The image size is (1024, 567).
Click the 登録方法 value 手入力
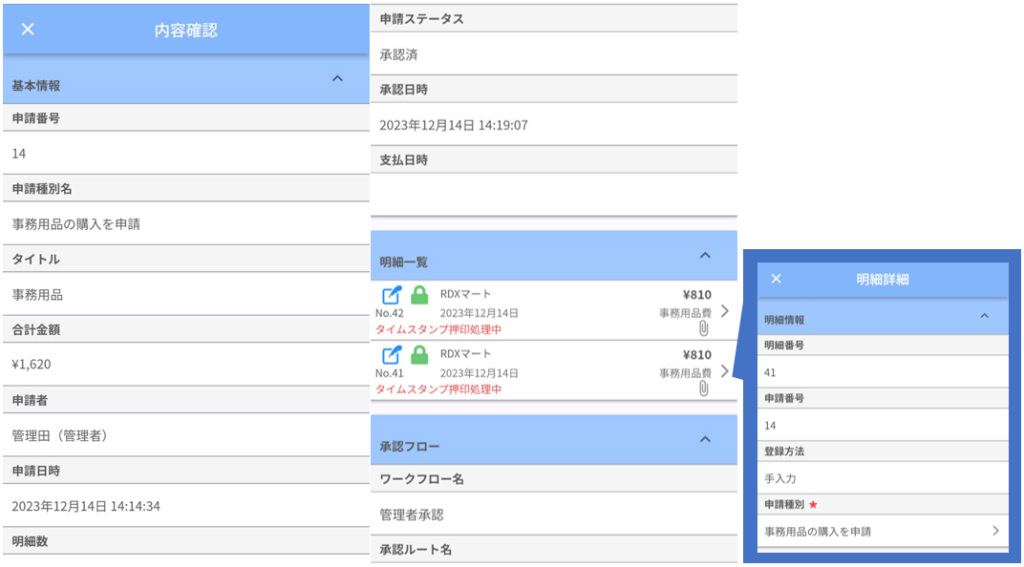tap(780, 478)
